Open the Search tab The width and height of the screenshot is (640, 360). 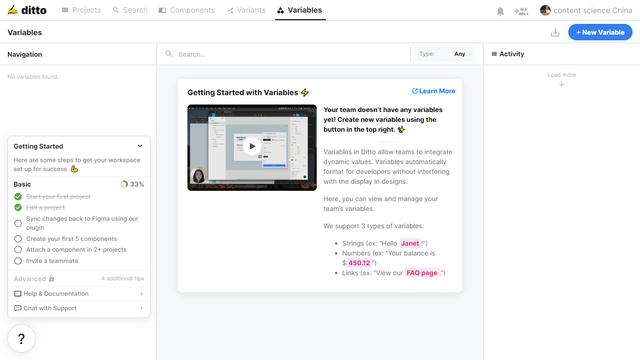click(x=130, y=10)
